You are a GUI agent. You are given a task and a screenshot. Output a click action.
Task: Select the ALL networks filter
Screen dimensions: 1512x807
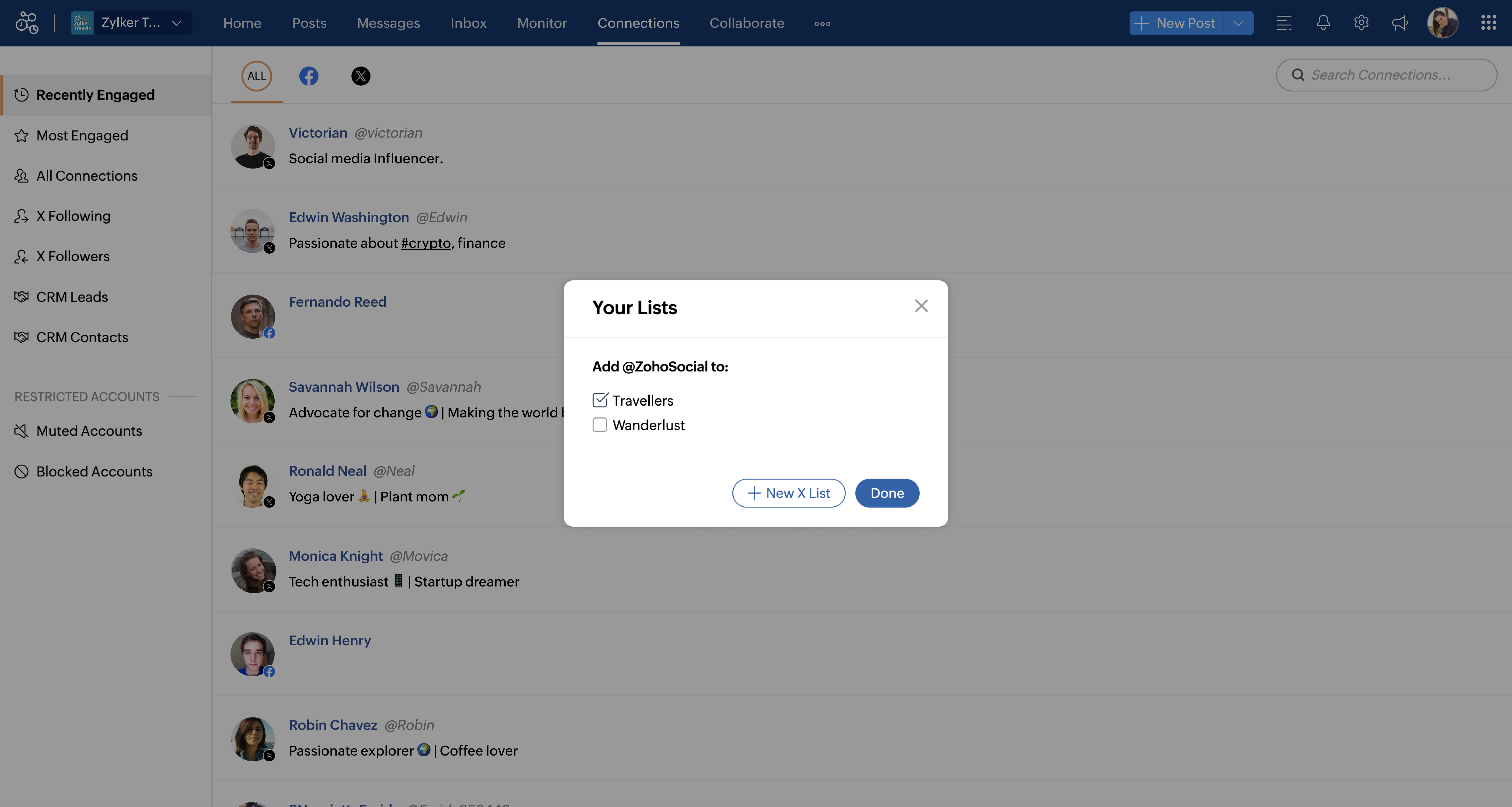[x=256, y=76]
